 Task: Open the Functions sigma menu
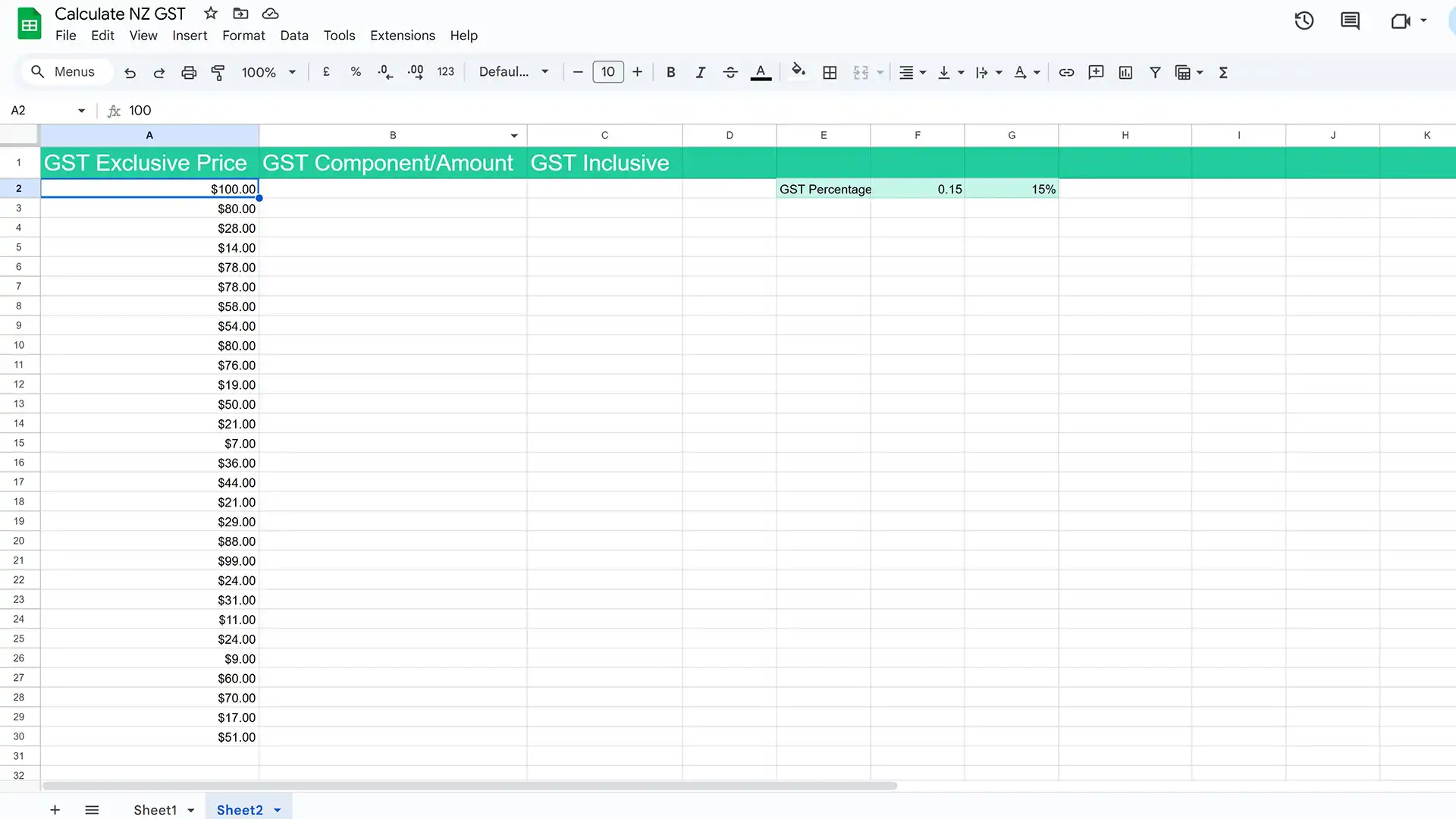click(x=1223, y=73)
